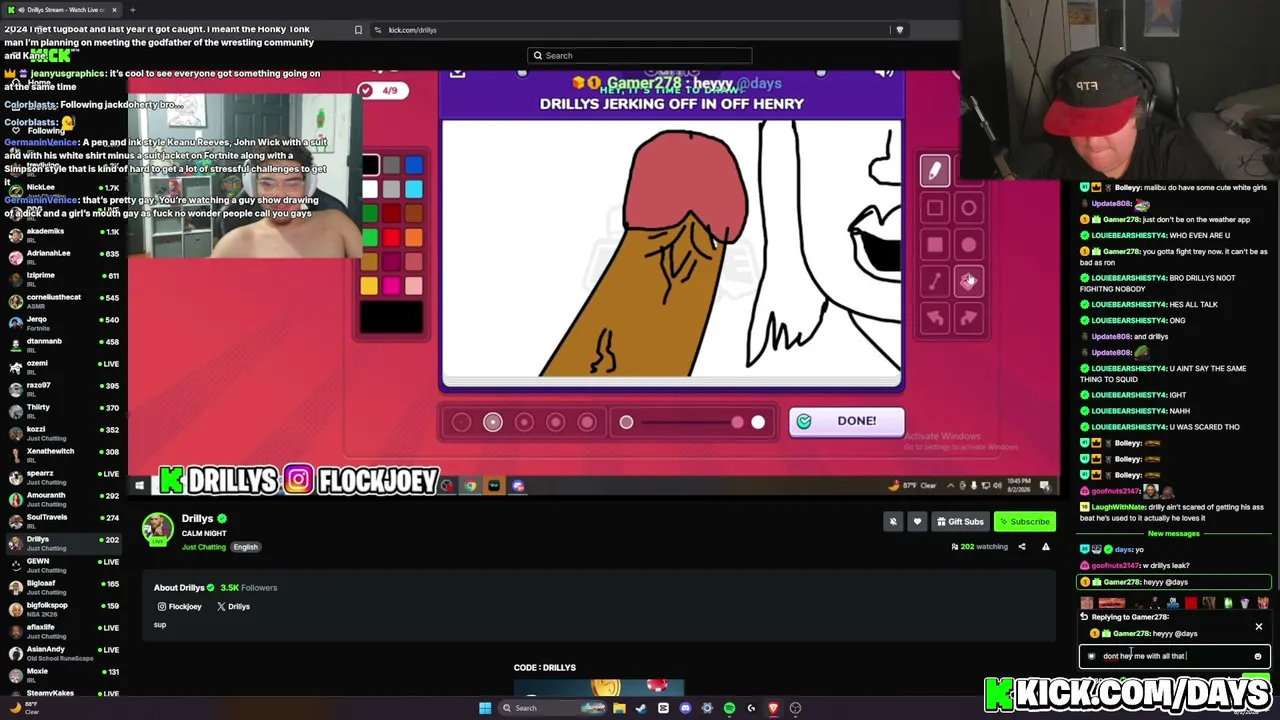1280x720 pixels.
Task: Toggle stream notifications bell button
Action: pyautogui.click(x=893, y=521)
